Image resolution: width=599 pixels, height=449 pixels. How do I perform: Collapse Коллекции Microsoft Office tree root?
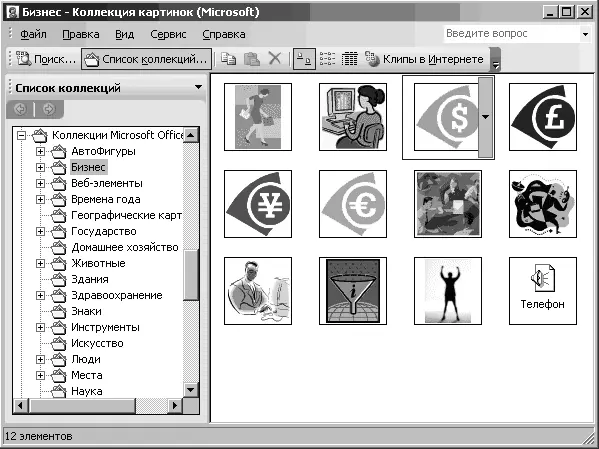coord(21,135)
